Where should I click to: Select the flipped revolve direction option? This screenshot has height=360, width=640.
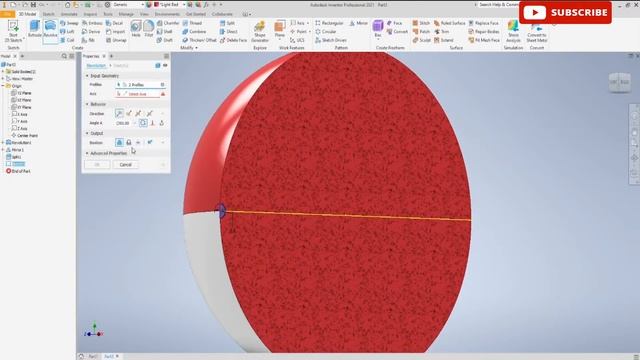pos(129,113)
